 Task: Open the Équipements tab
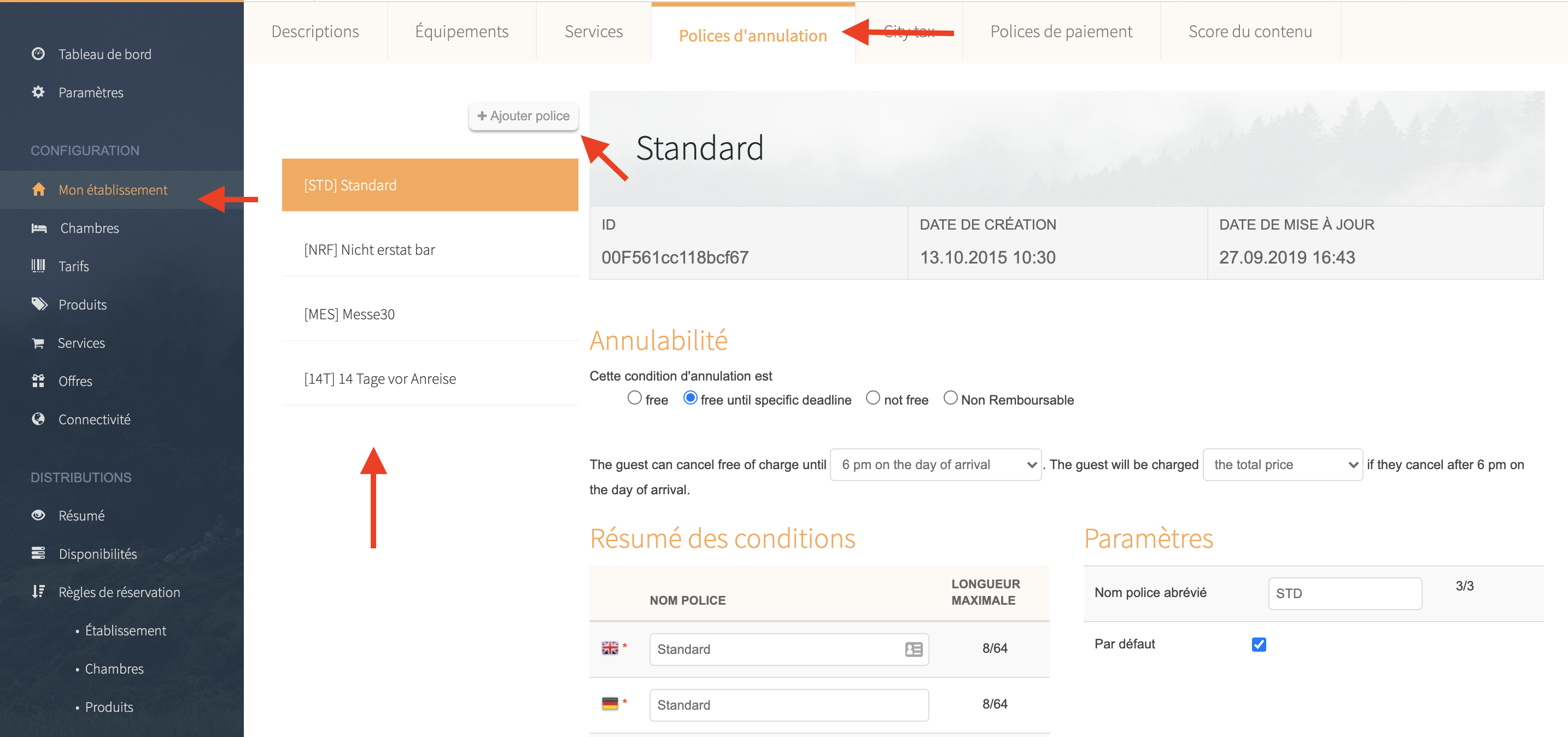point(461,32)
